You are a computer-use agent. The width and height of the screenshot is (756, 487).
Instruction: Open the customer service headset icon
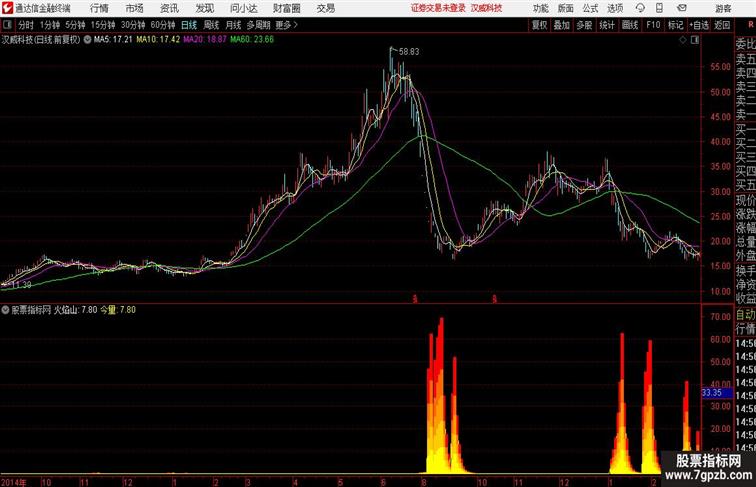point(640,8)
